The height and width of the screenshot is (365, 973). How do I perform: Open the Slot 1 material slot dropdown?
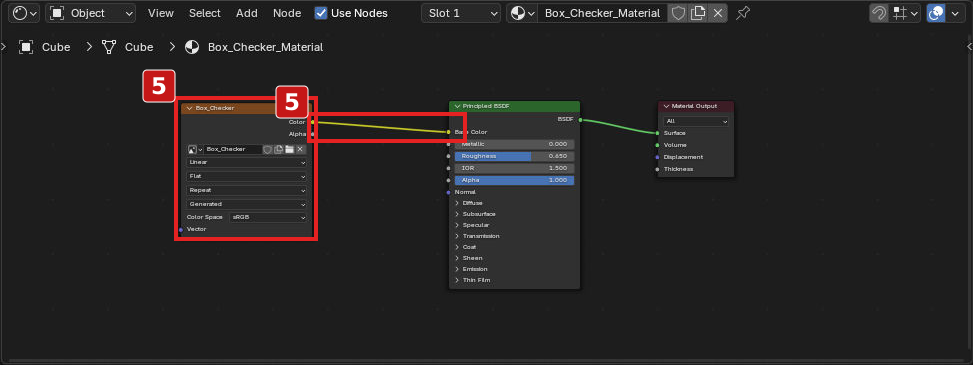pyautogui.click(x=461, y=13)
